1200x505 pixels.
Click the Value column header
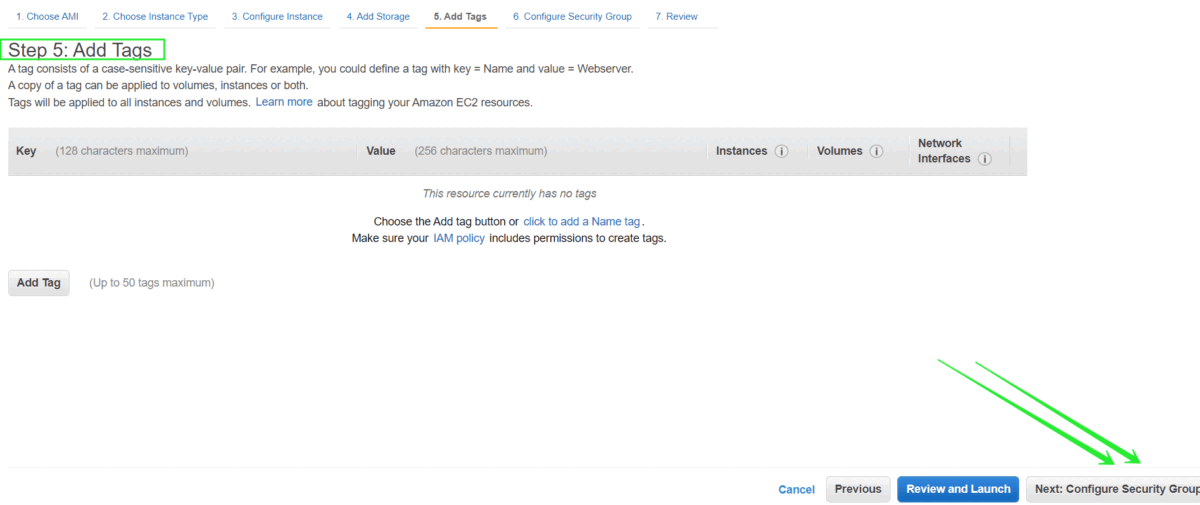click(381, 151)
